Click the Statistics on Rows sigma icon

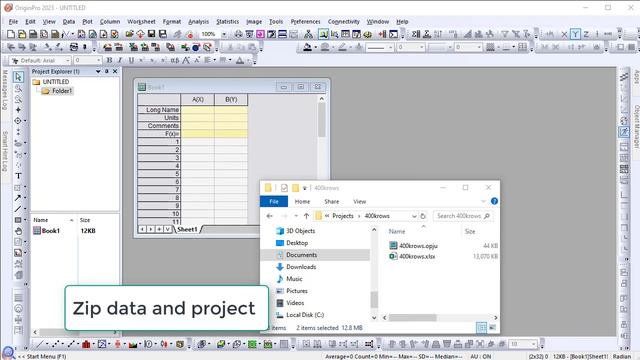[x=427, y=34]
